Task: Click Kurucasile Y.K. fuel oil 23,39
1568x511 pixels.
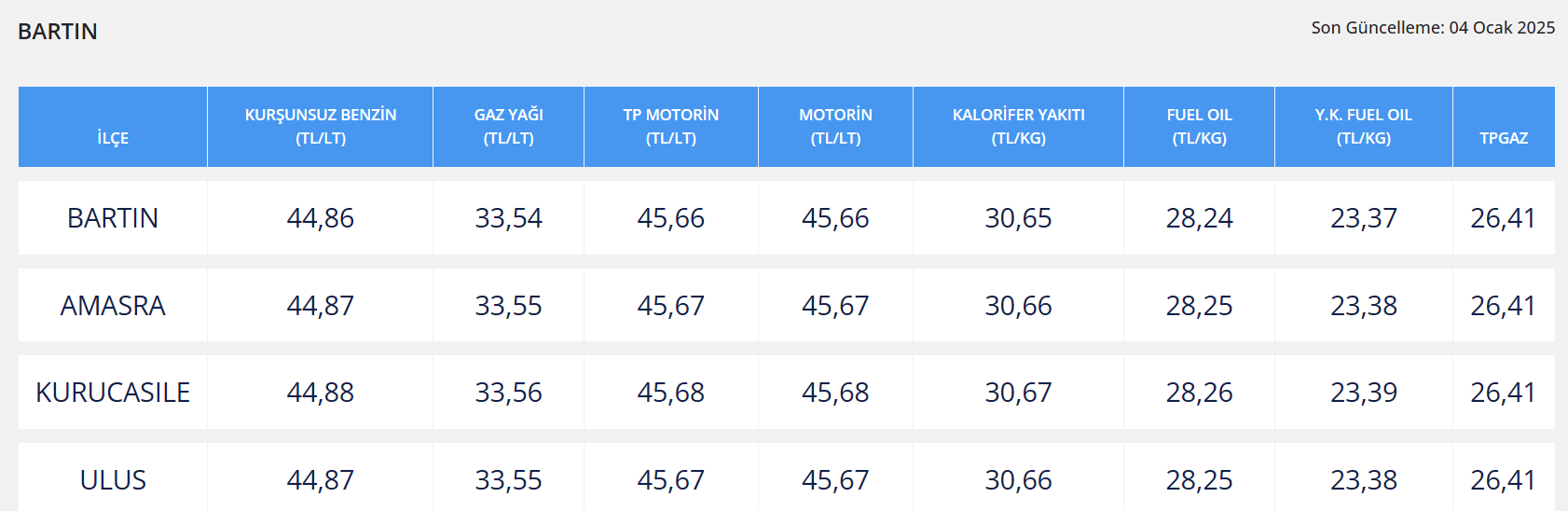Action: point(1364,393)
